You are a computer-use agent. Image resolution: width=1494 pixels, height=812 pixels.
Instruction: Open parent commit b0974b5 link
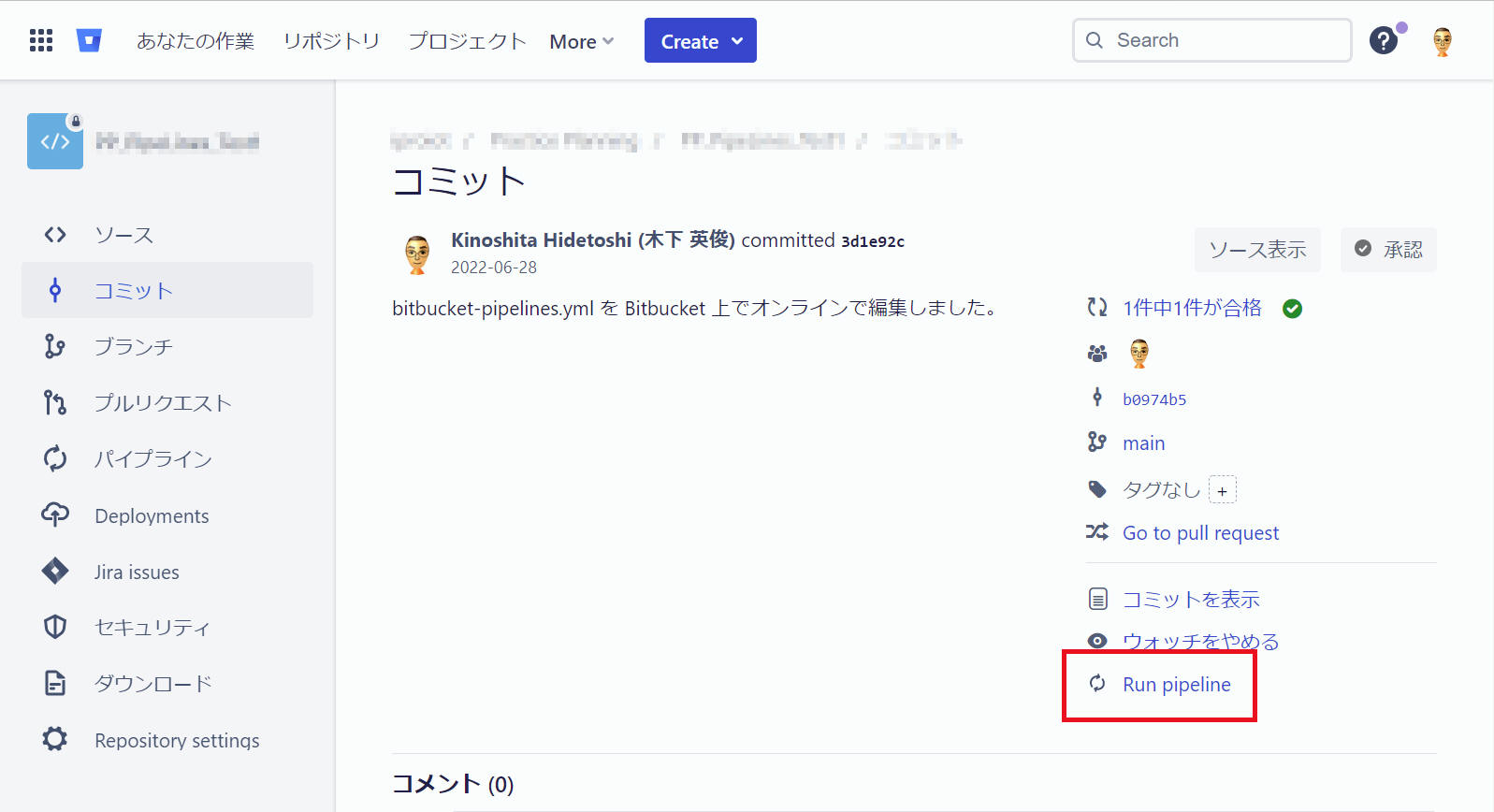coord(1154,399)
